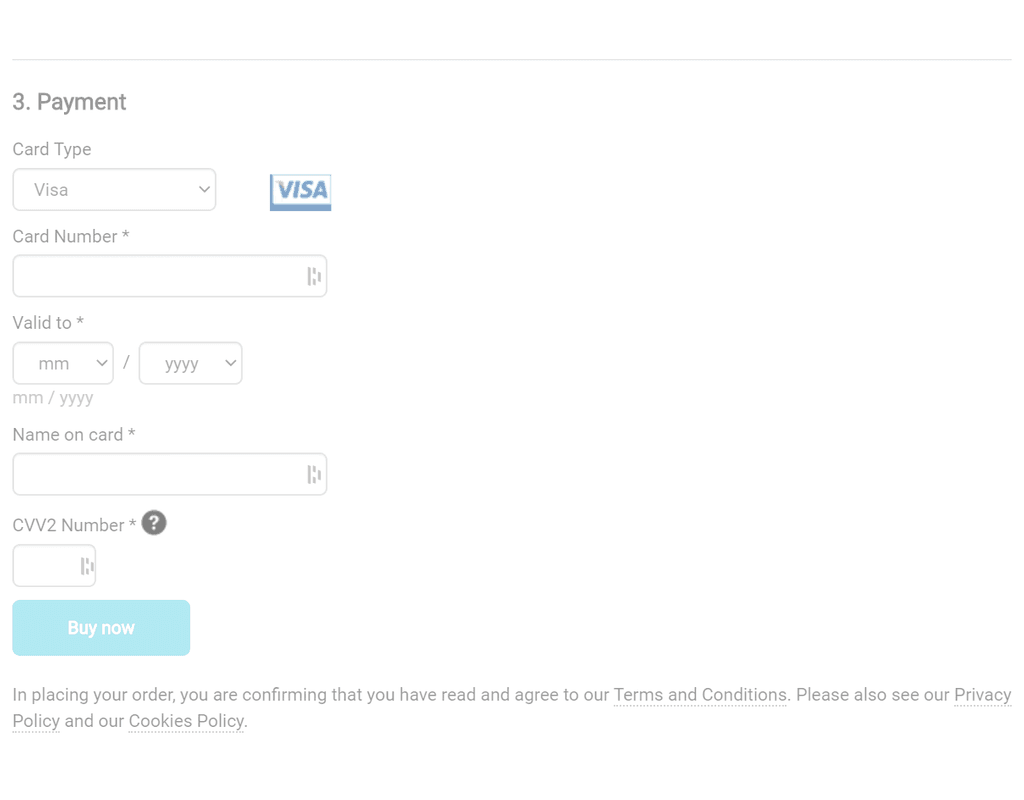Click the autofill icon inside Name on card field
The height and width of the screenshot is (800, 1024).
pos(314,475)
